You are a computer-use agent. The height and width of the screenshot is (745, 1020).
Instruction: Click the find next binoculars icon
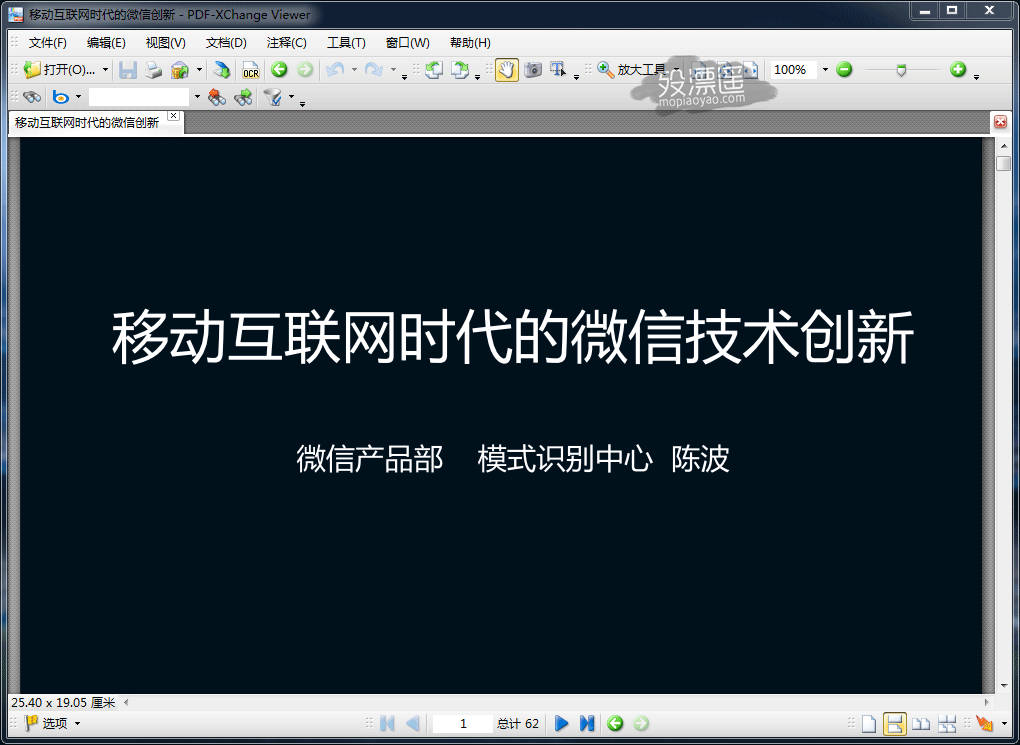pos(243,98)
